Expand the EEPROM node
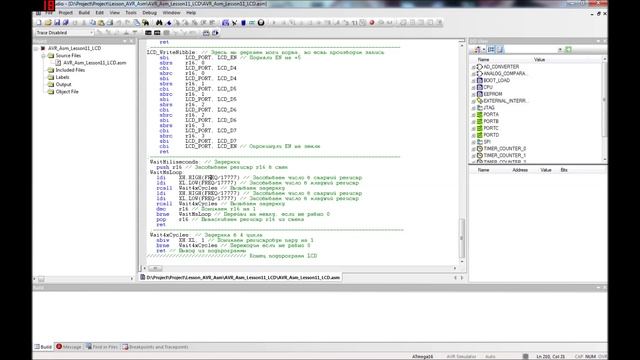 click(473, 94)
